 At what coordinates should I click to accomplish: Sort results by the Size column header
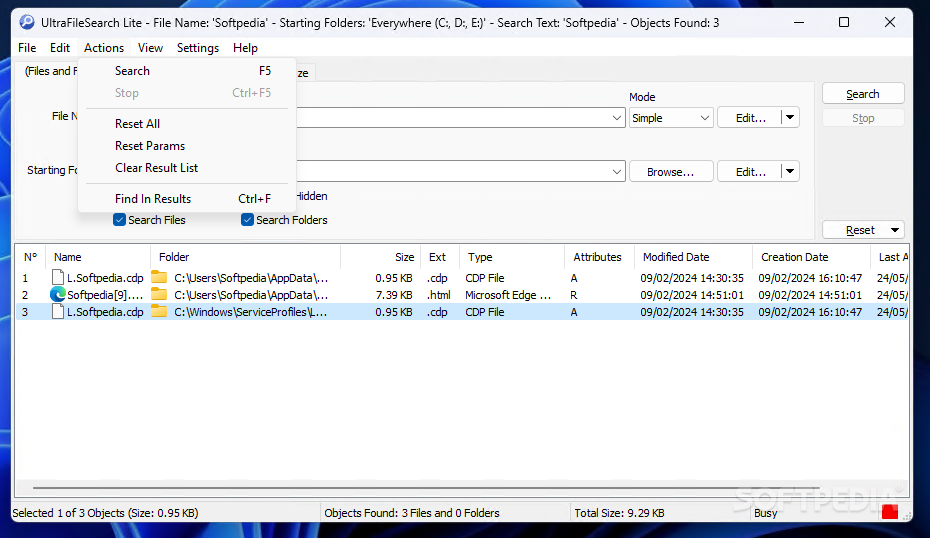point(380,257)
